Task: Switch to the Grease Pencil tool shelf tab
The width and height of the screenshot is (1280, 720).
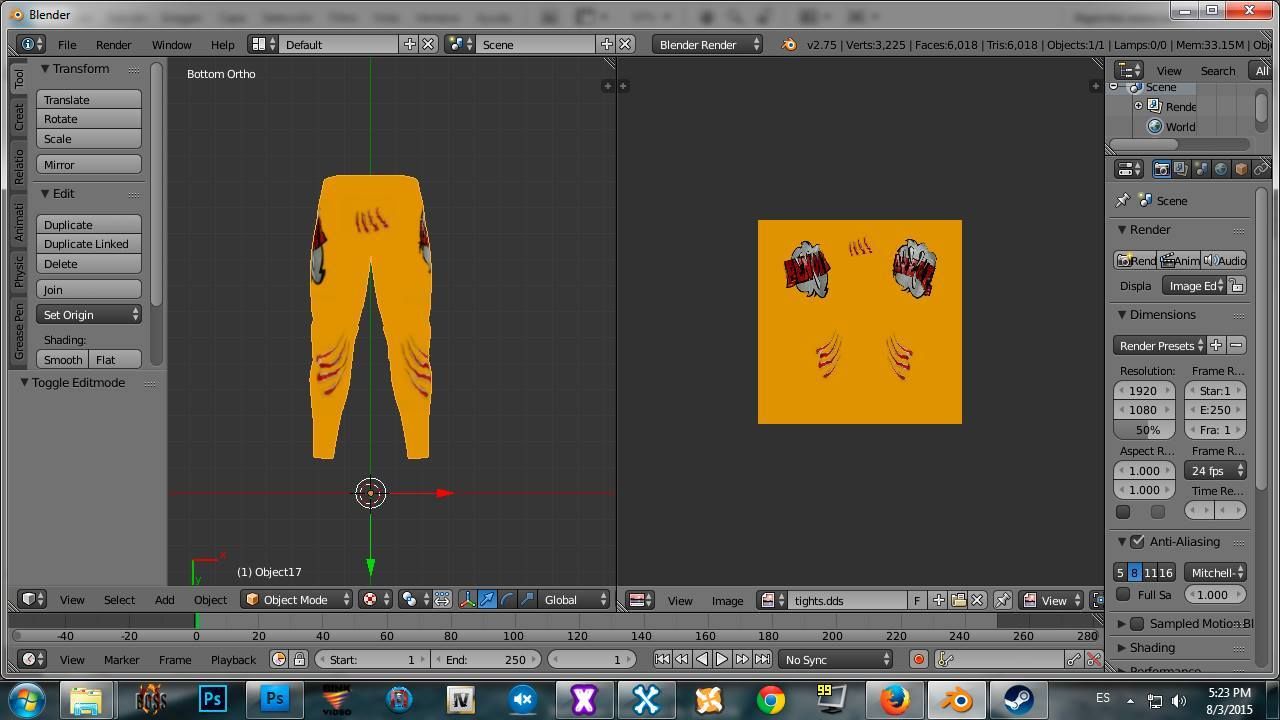Action: pos(18,332)
